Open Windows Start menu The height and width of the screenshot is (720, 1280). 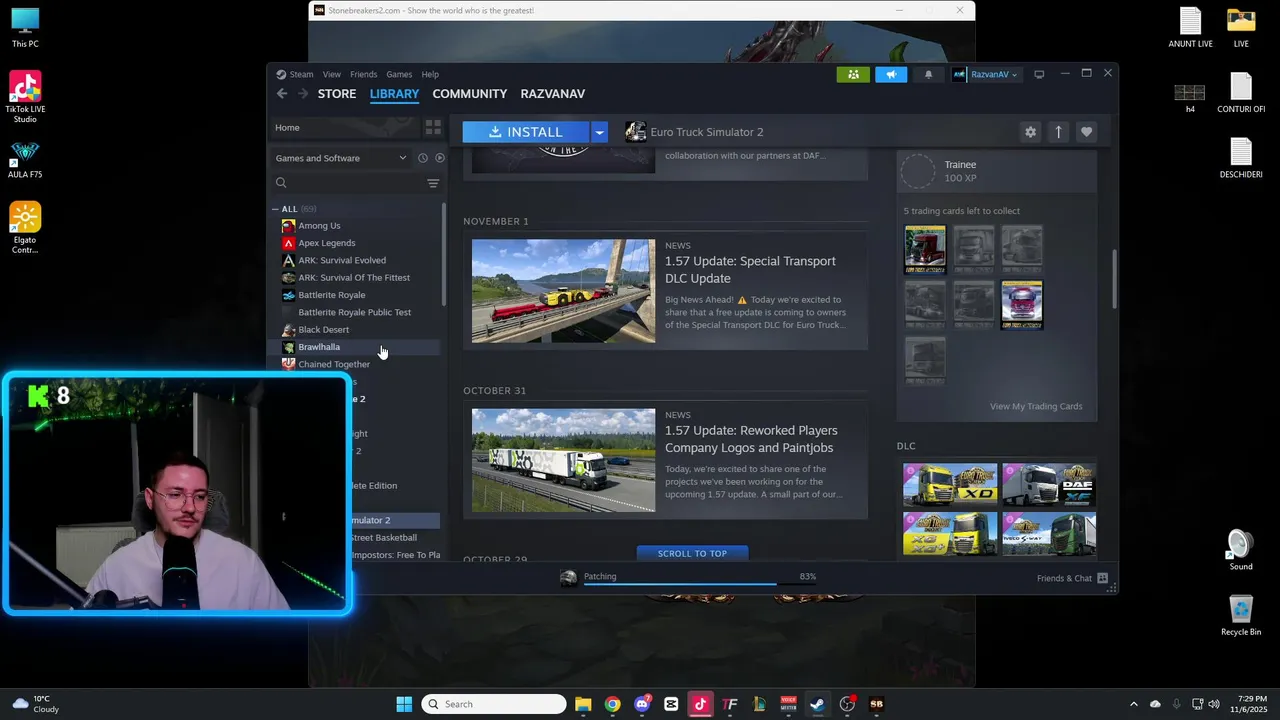404,704
